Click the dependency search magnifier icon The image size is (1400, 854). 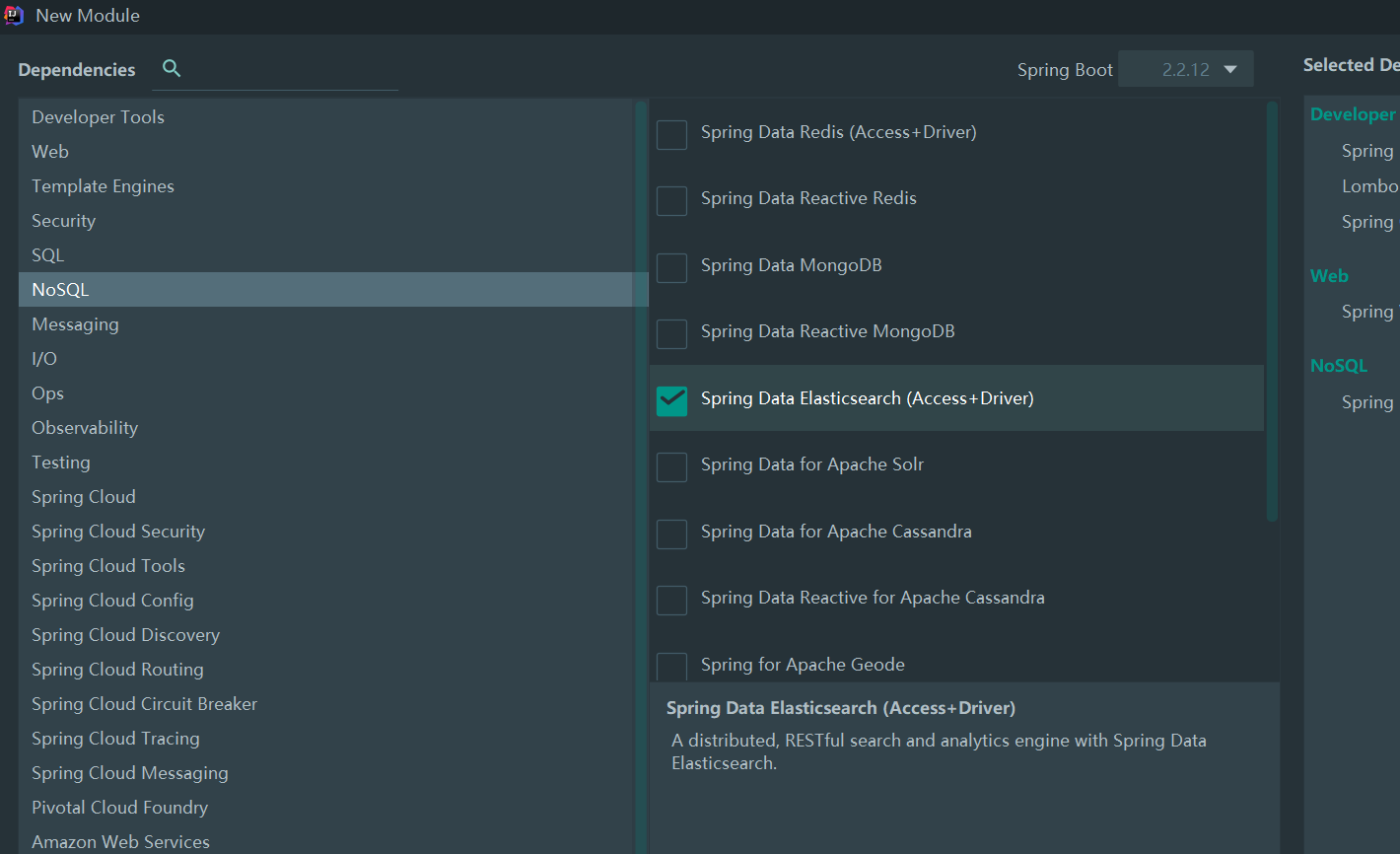(172, 68)
